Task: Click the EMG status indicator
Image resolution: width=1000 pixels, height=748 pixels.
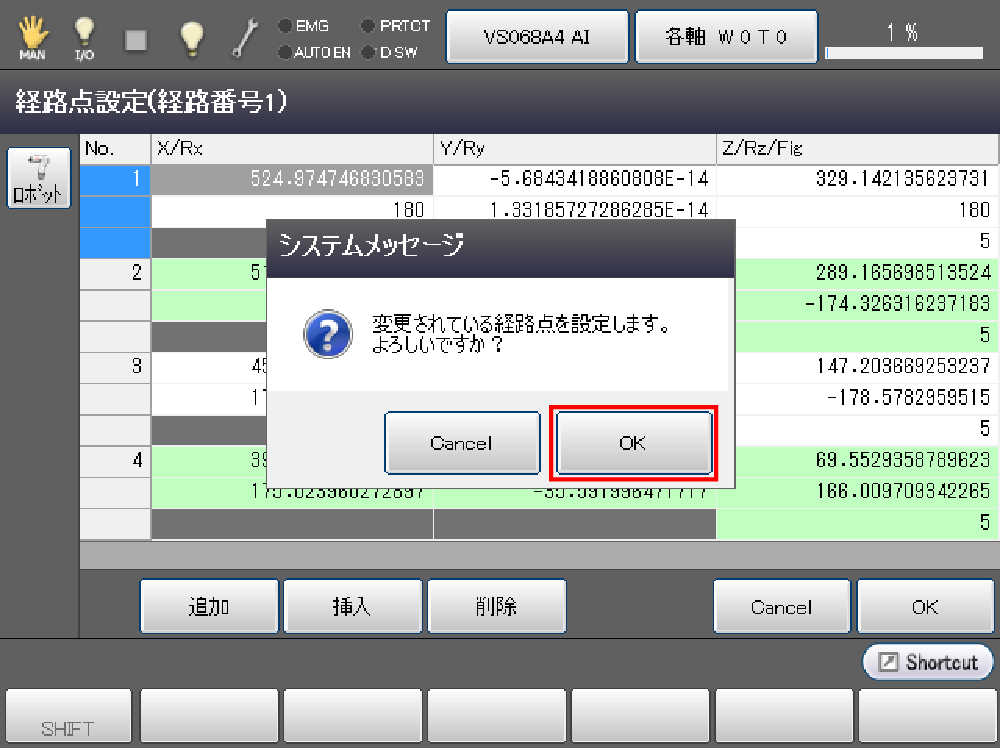Action: coord(285,26)
